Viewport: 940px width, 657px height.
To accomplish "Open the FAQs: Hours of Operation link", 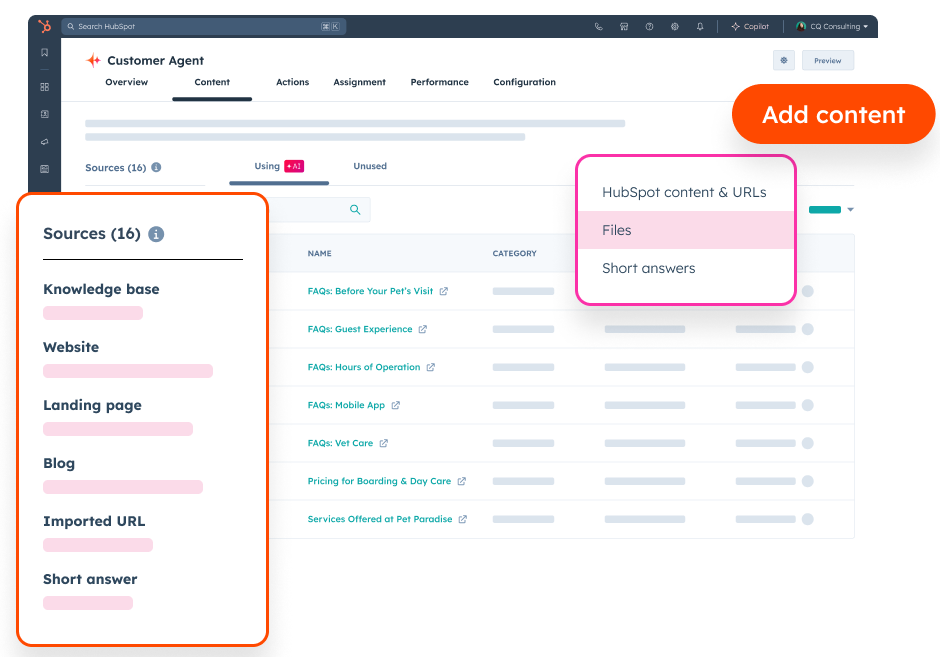I will pyautogui.click(x=364, y=367).
